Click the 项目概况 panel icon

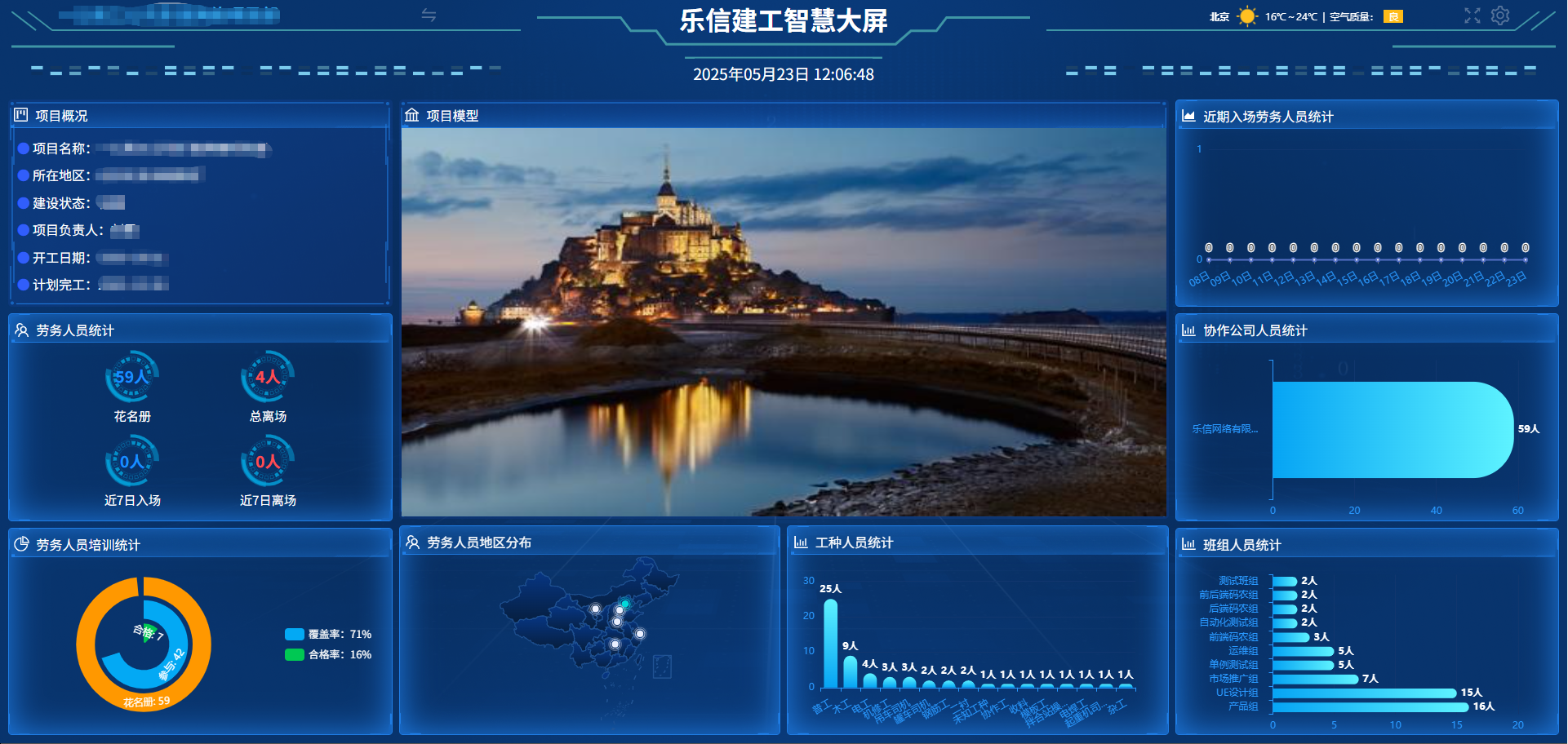(21, 115)
